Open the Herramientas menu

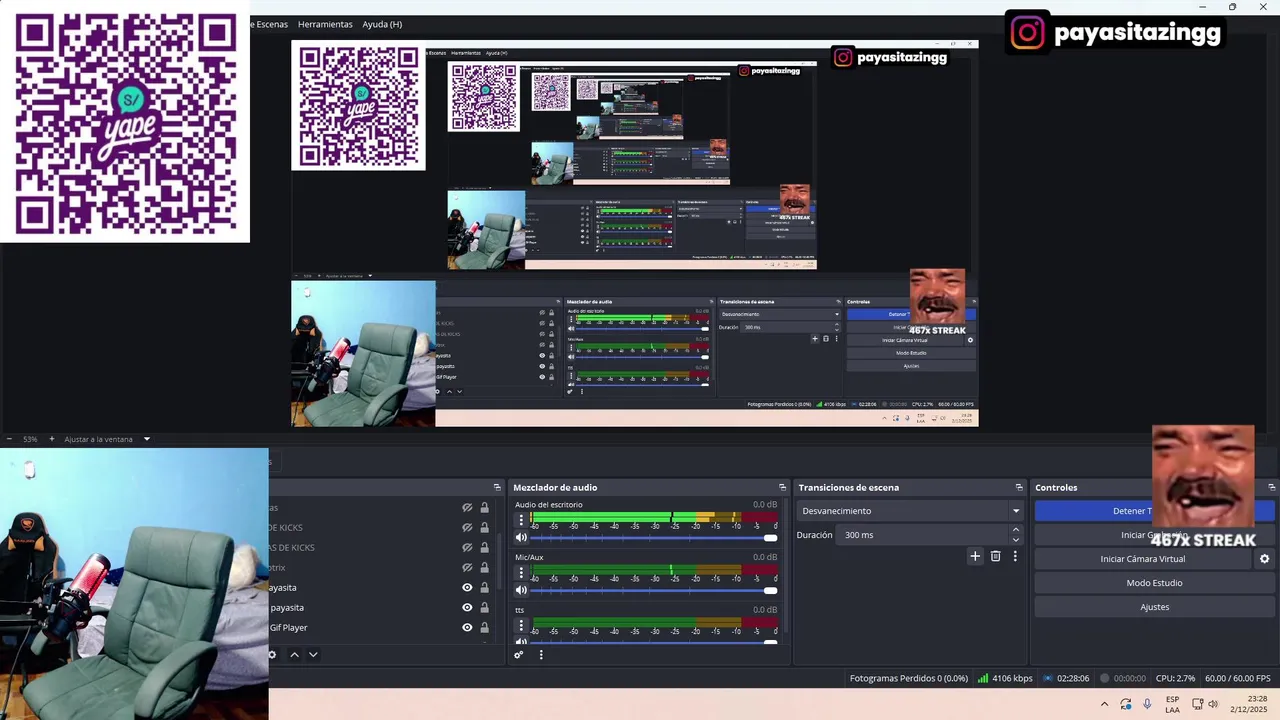click(325, 24)
